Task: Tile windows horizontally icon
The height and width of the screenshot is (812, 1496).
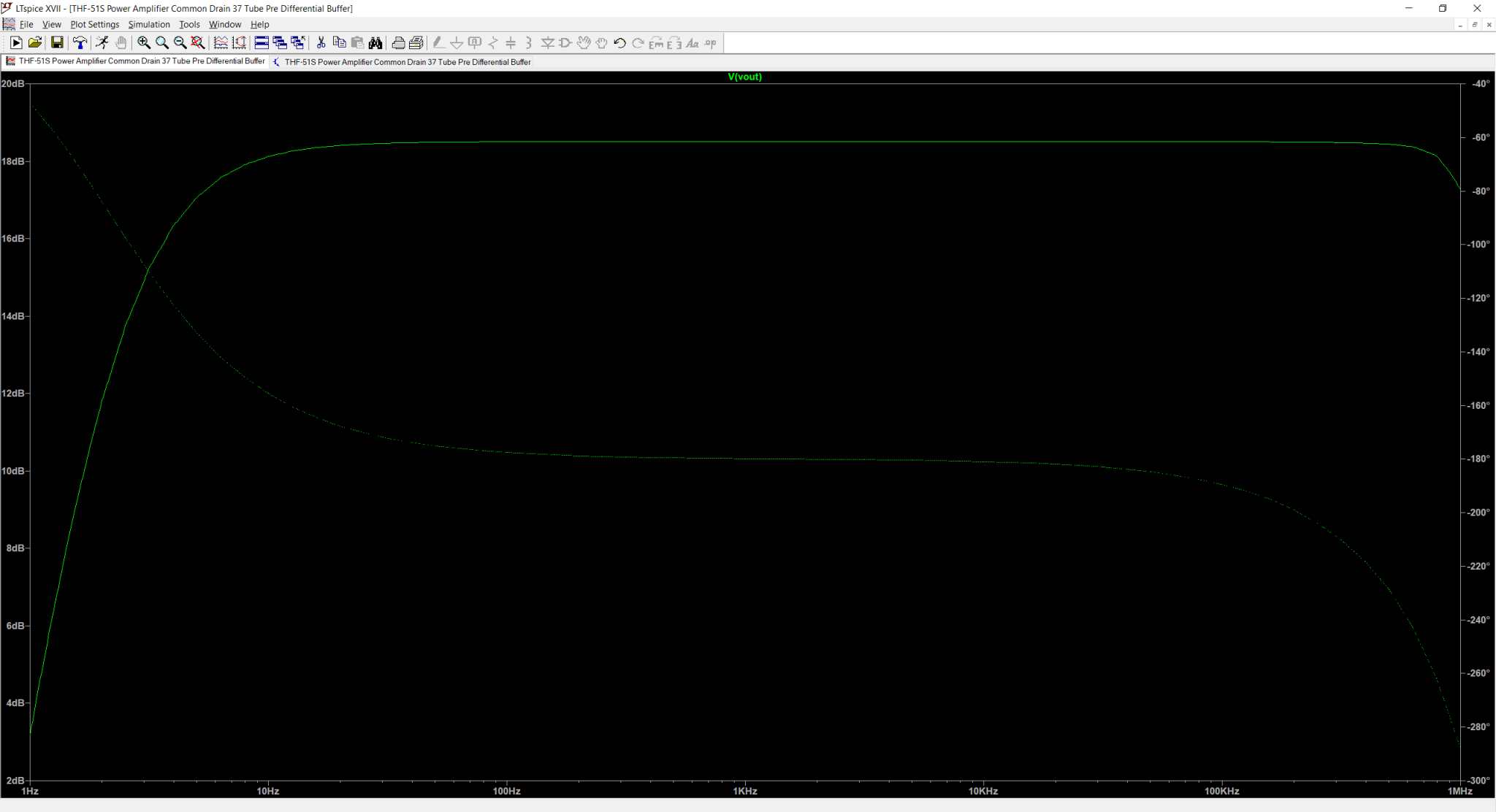Action: [262, 43]
